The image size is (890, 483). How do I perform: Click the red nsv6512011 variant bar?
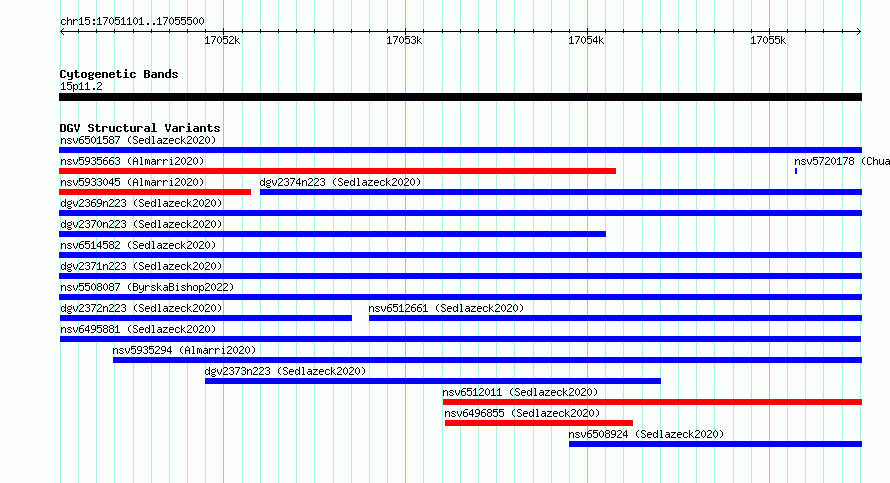pyautogui.click(x=653, y=402)
